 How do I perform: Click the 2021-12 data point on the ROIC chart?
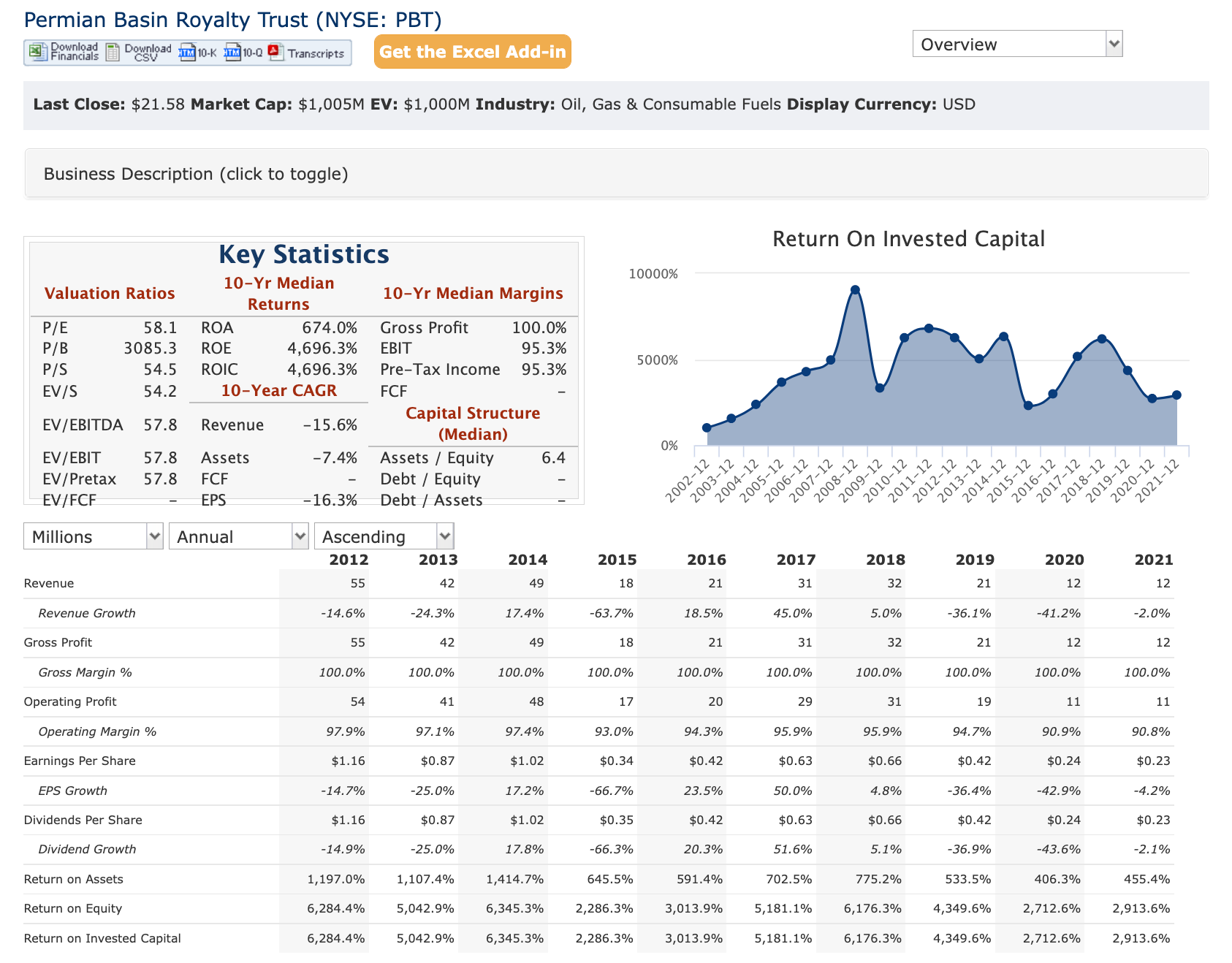tap(1176, 395)
